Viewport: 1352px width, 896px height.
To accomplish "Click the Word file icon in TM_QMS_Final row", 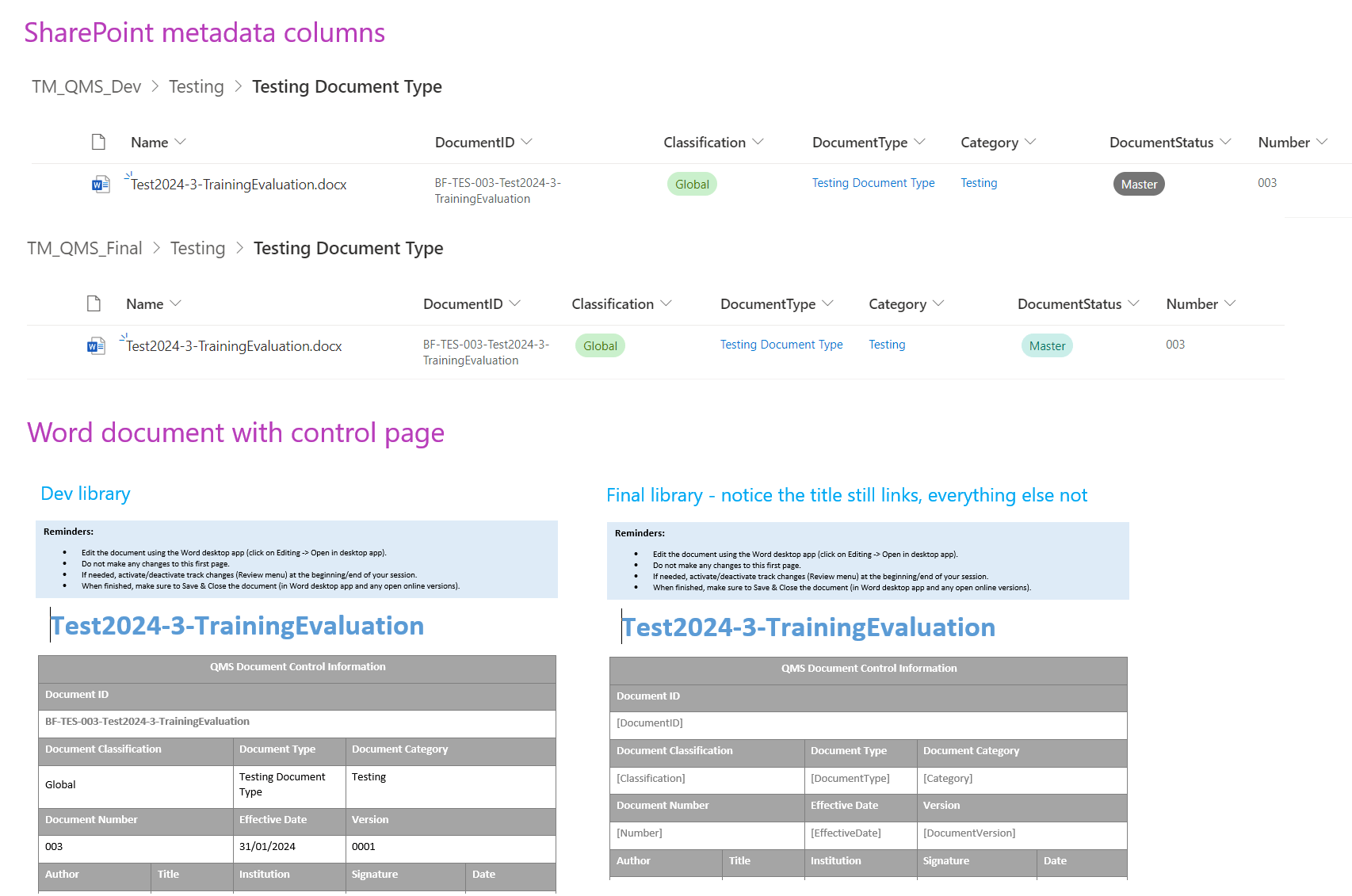I will (96, 346).
